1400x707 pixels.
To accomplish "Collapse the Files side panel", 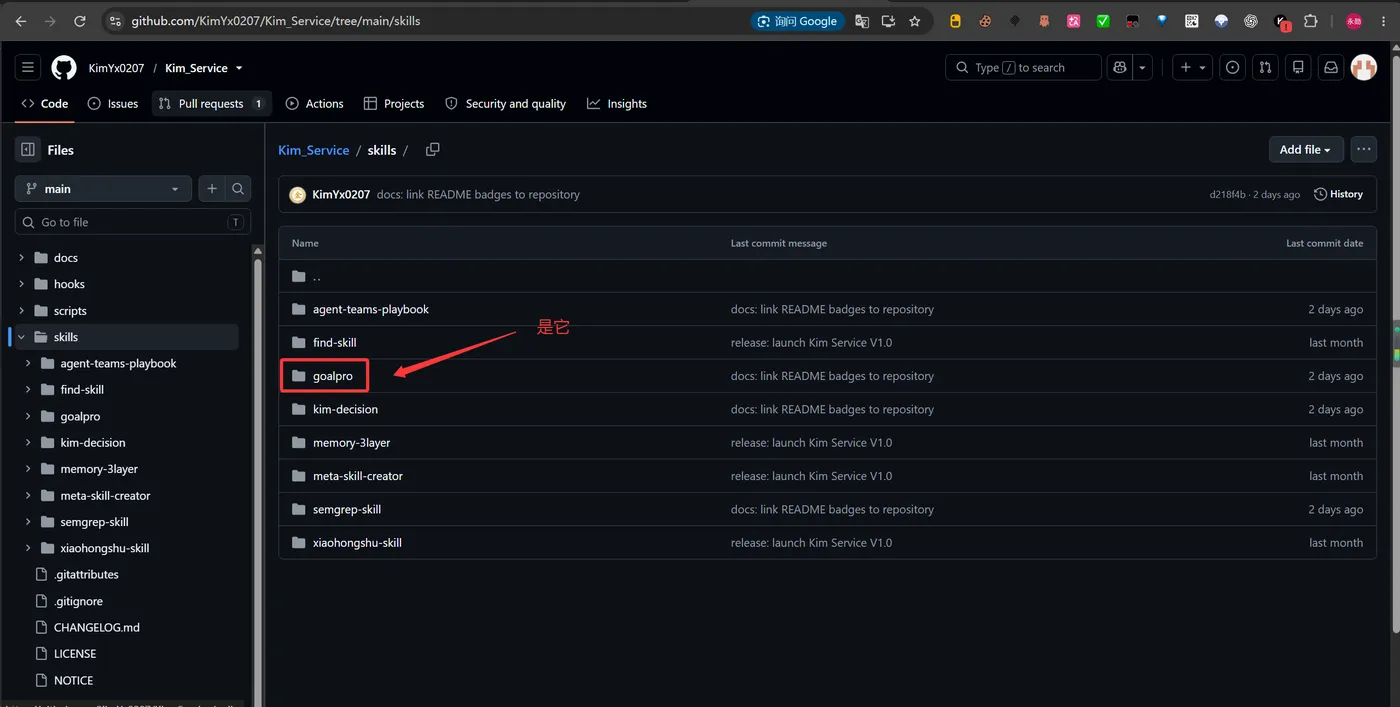I will pos(28,150).
